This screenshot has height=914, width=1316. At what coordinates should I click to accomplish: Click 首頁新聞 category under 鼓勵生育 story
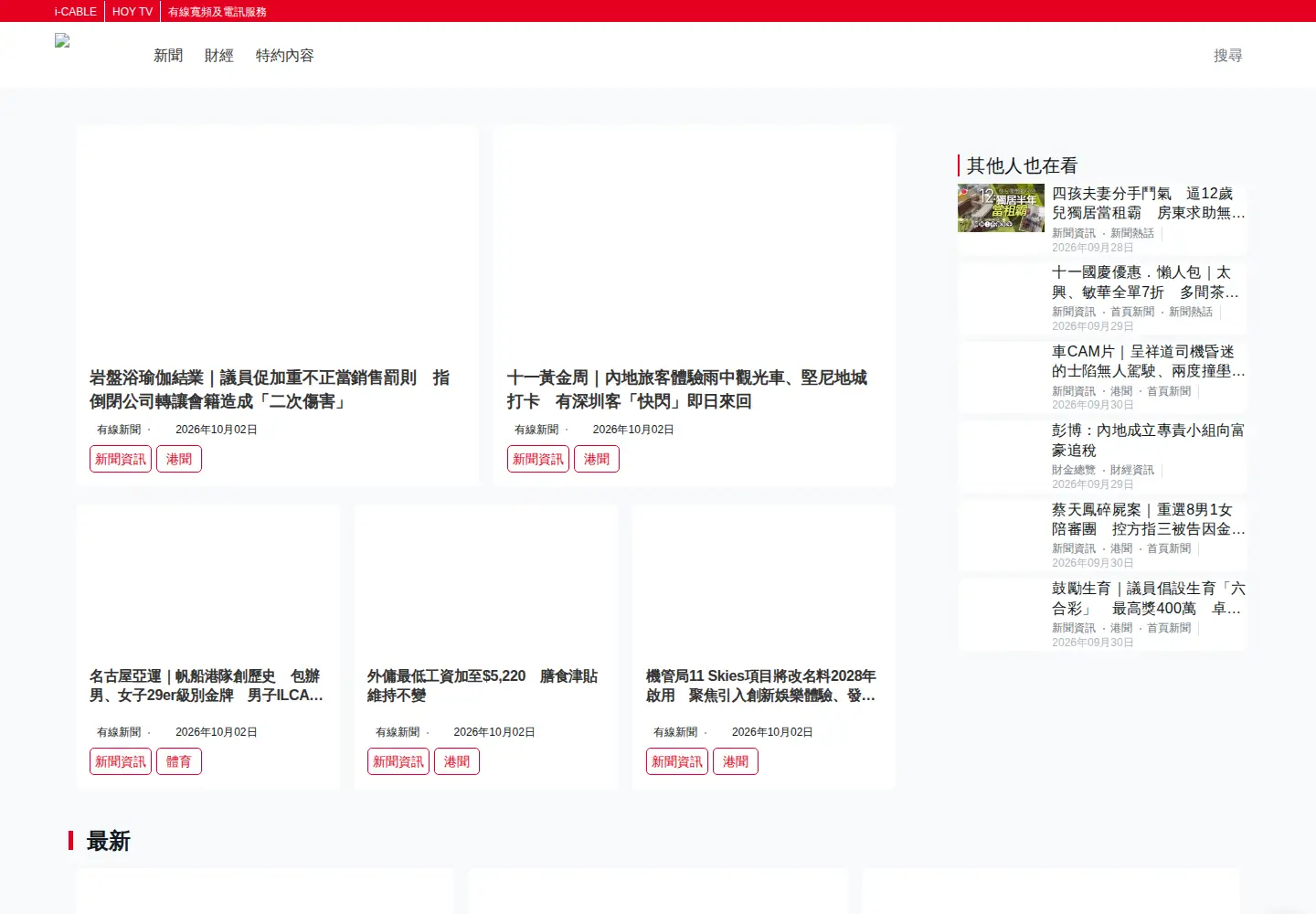(1169, 628)
